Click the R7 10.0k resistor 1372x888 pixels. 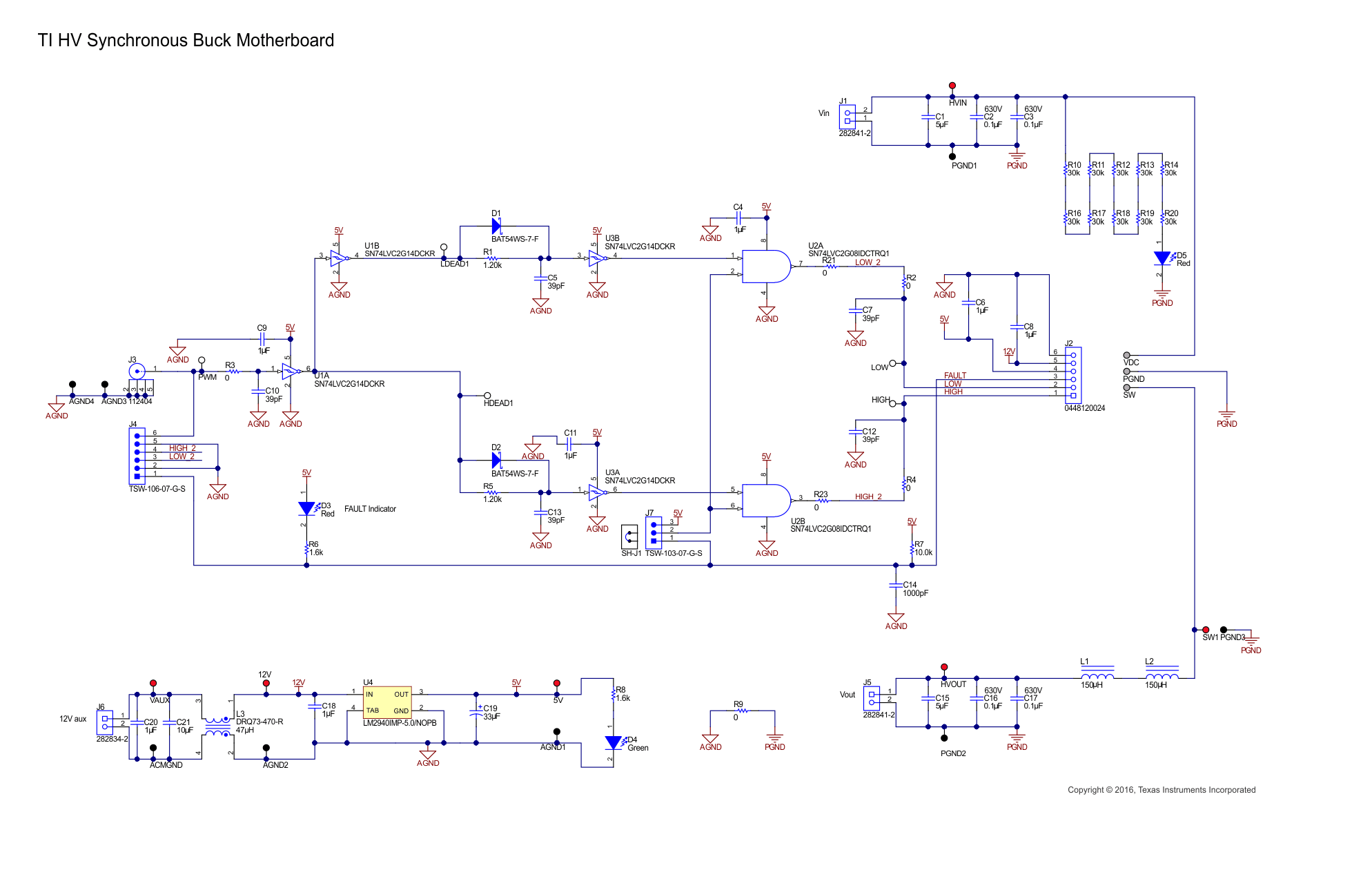point(911,549)
